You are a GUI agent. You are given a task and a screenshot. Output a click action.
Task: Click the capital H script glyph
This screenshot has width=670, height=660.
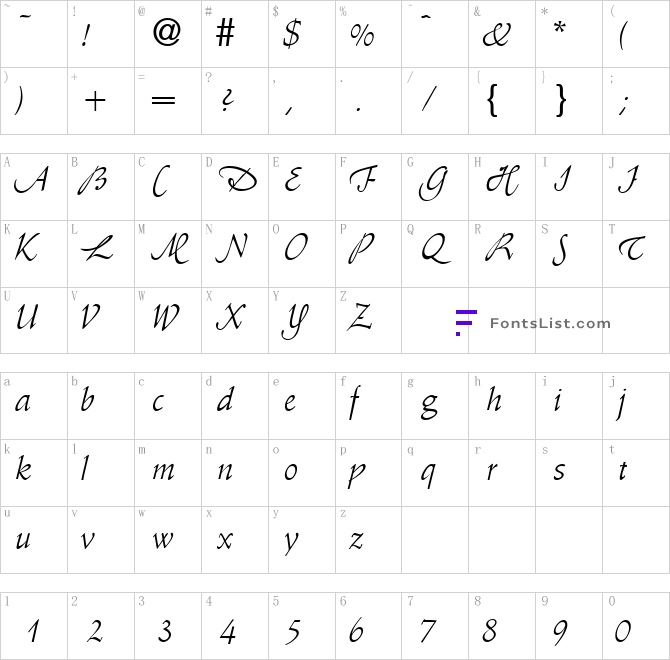tap(502, 180)
